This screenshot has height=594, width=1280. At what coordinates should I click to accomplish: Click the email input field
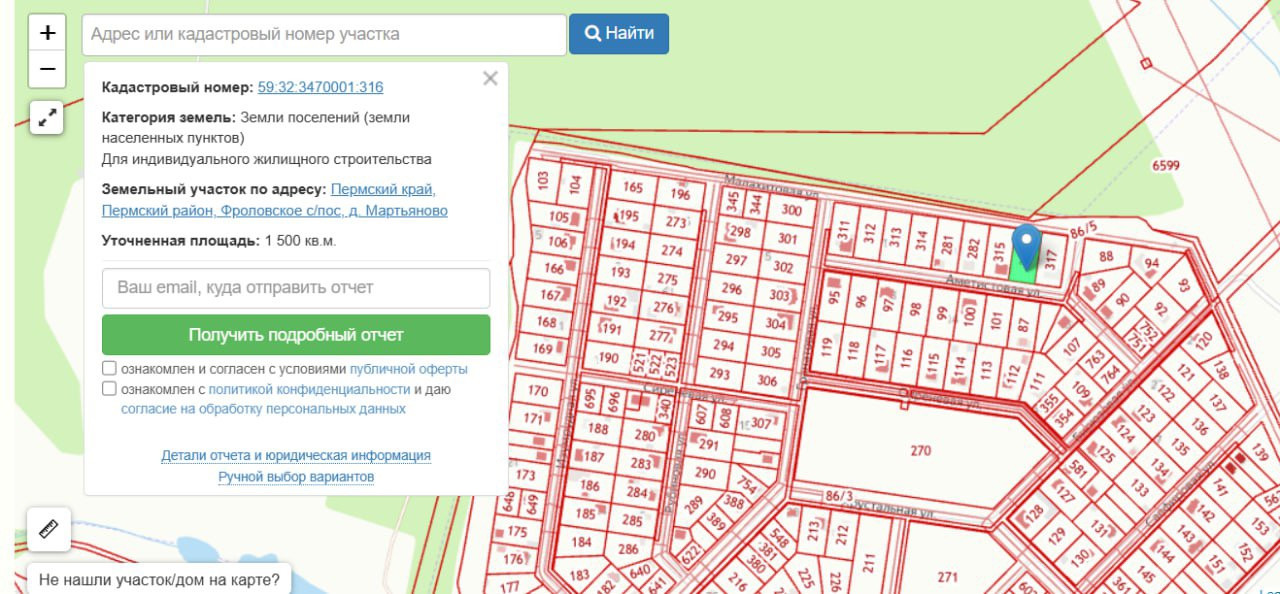pos(296,288)
